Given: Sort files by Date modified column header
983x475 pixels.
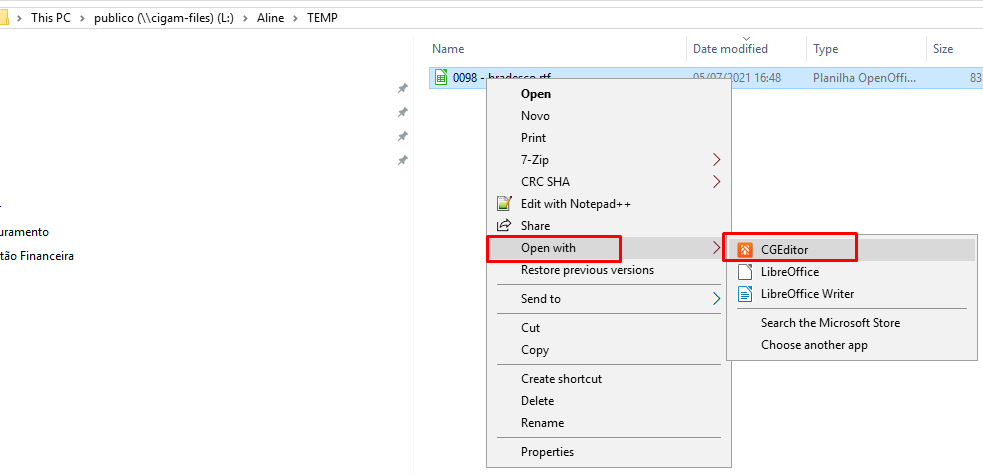Looking at the screenshot, I should 730,49.
